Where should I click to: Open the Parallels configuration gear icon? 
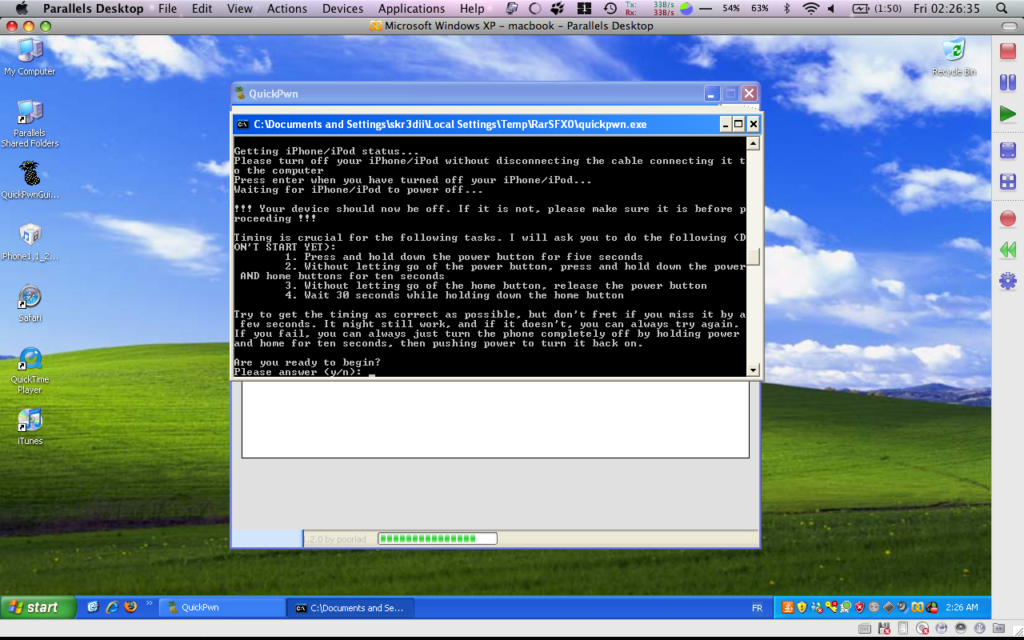coord(1008,281)
